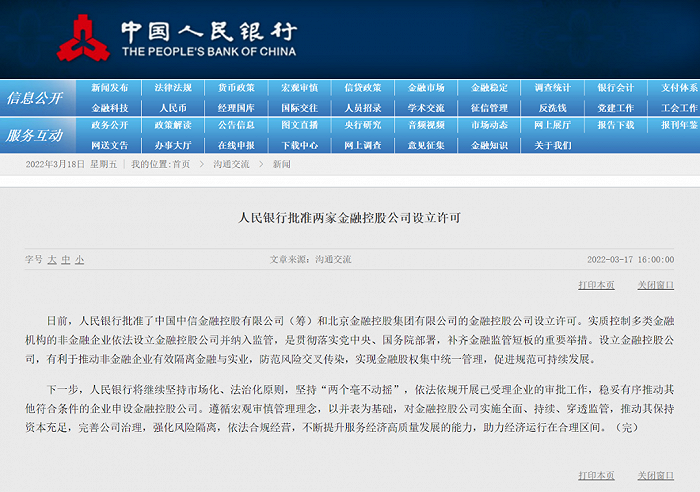Open the 新闻发布 menu item
This screenshot has height=492, width=700.
(x=109, y=88)
